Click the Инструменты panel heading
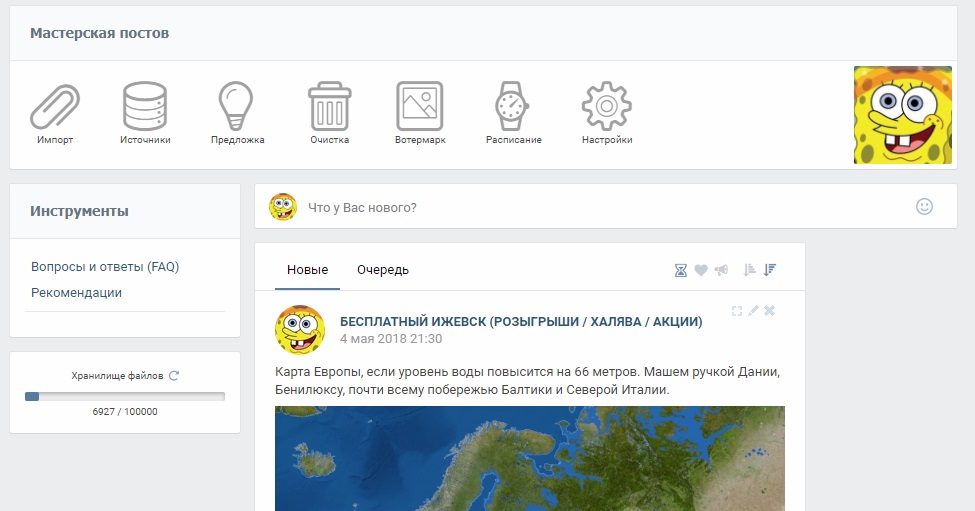Image resolution: width=975 pixels, height=511 pixels. coord(79,211)
